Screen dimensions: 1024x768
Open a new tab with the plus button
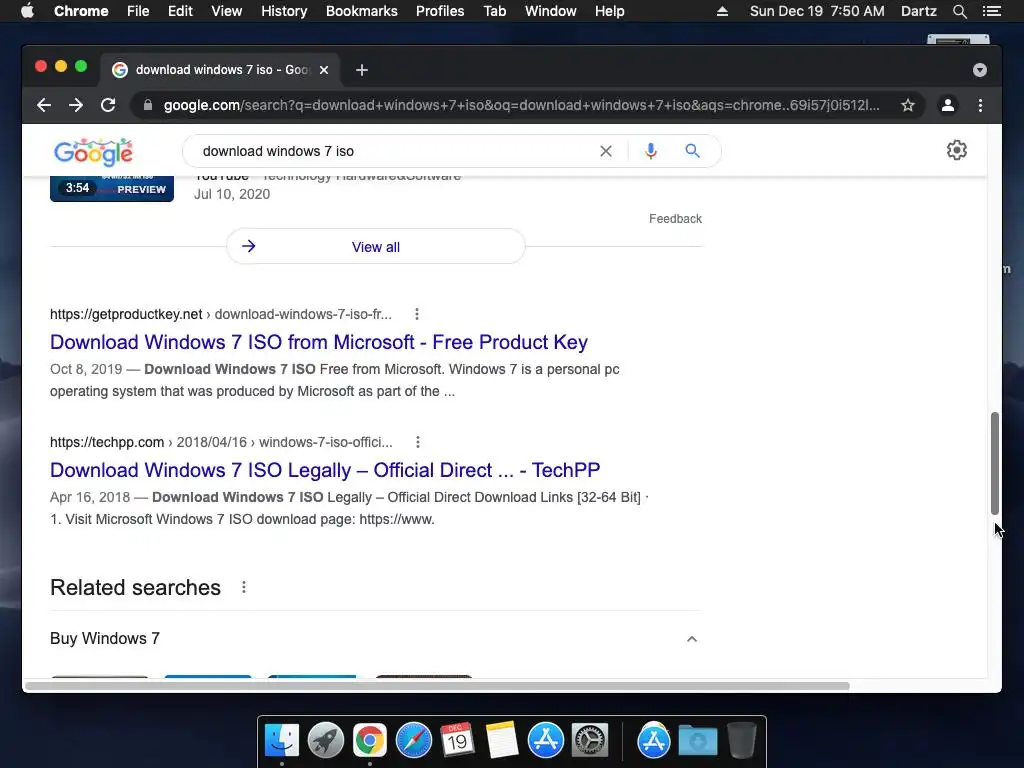click(x=362, y=70)
